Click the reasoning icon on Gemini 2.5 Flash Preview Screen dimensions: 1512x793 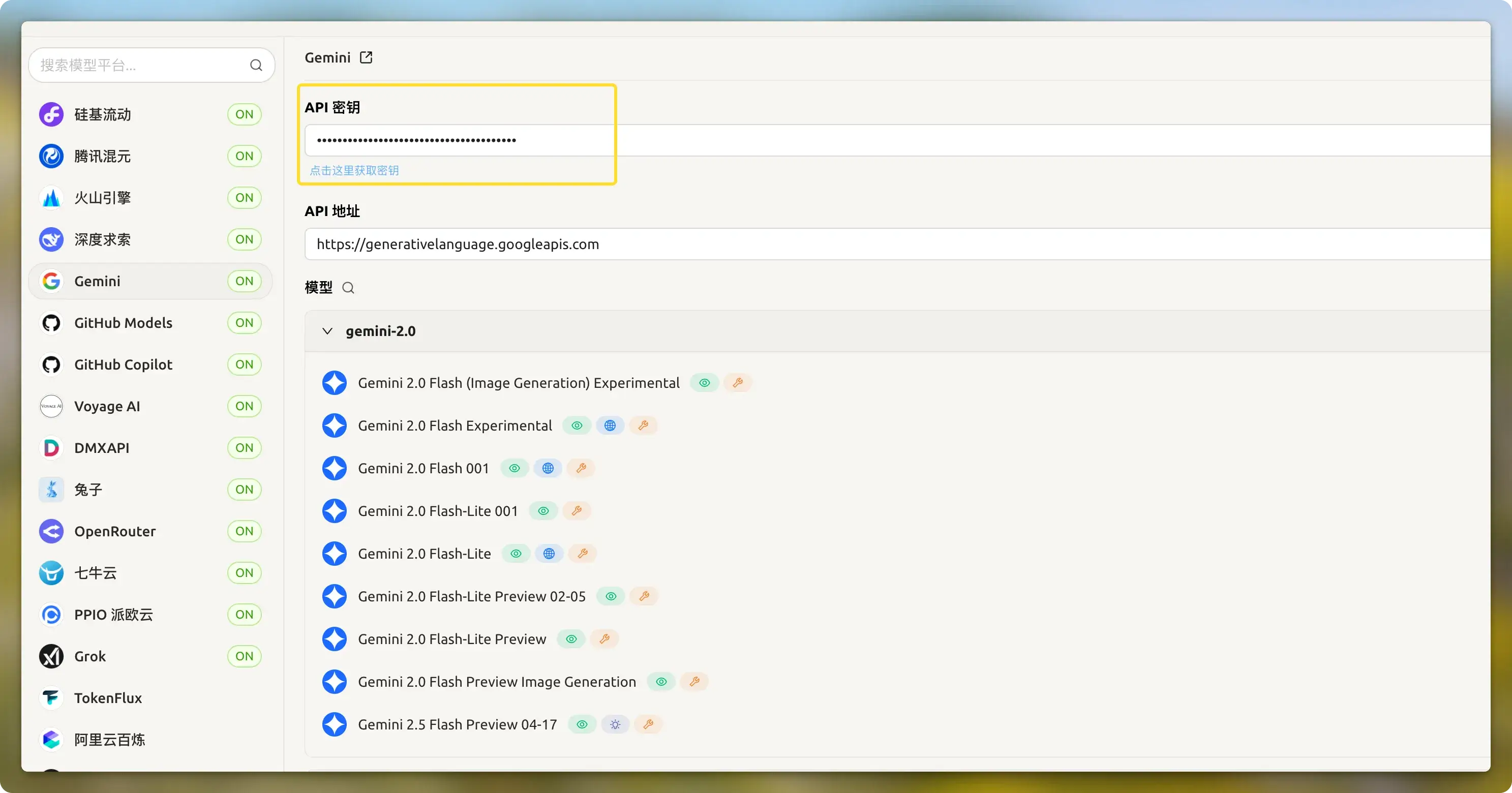click(x=615, y=724)
